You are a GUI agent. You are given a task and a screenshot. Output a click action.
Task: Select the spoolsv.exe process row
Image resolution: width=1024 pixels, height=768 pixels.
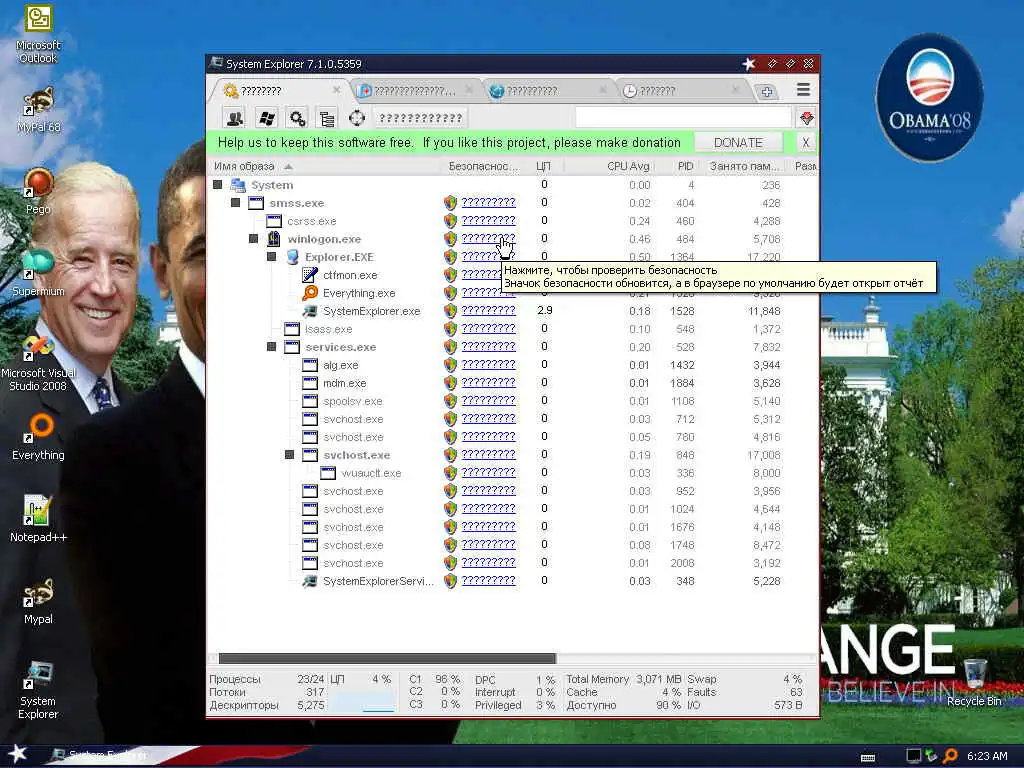coord(513,401)
